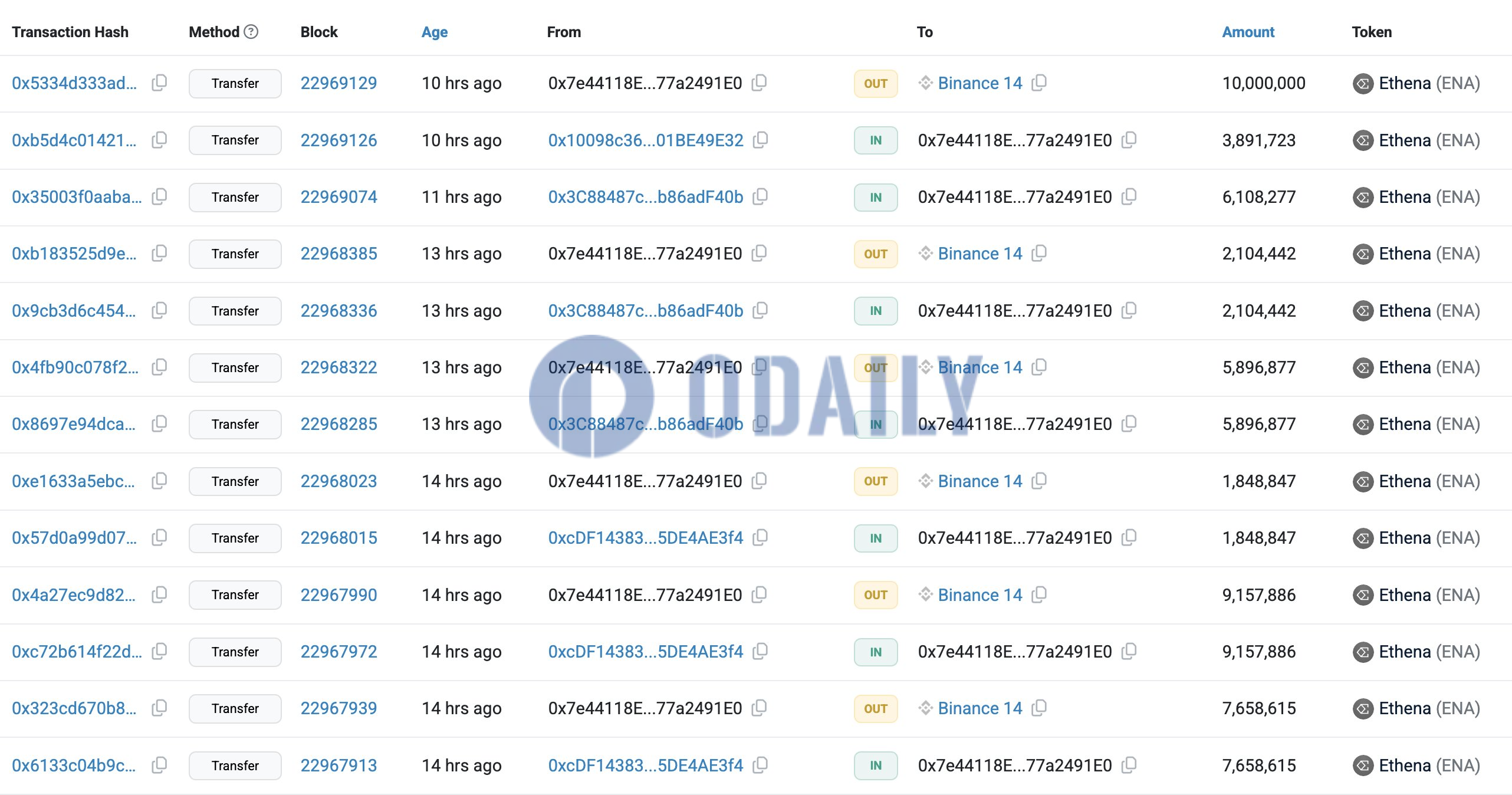Open block 22968322
The image size is (1512, 795).
(x=338, y=367)
